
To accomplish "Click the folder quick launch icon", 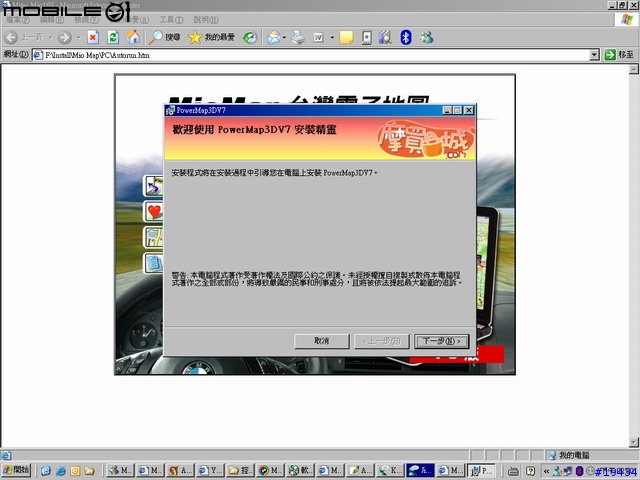I will tap(89, 471).
